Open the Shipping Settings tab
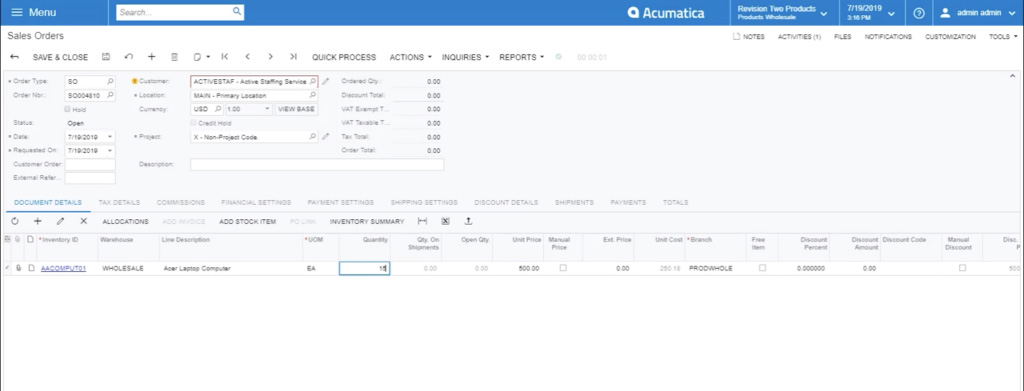 point(424,203)
